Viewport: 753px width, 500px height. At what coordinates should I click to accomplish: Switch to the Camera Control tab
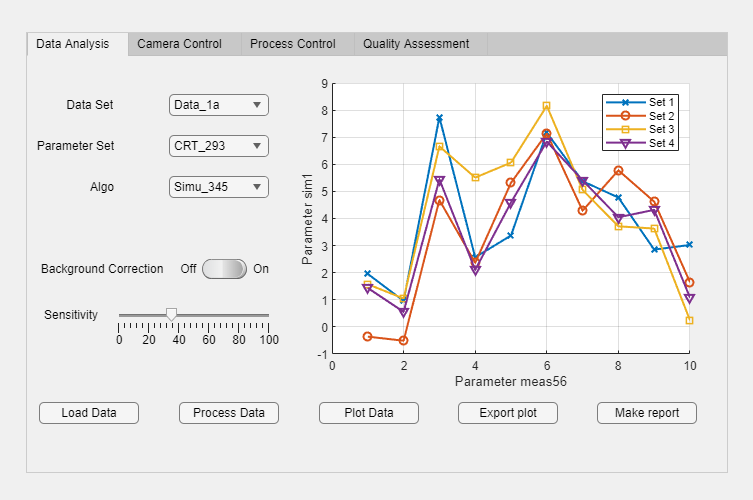(179, 44)
